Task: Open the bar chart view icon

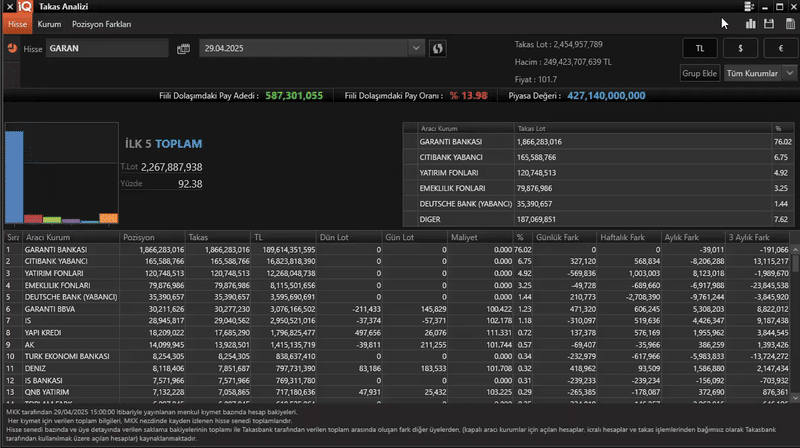Action: click(x=751, y=23)
